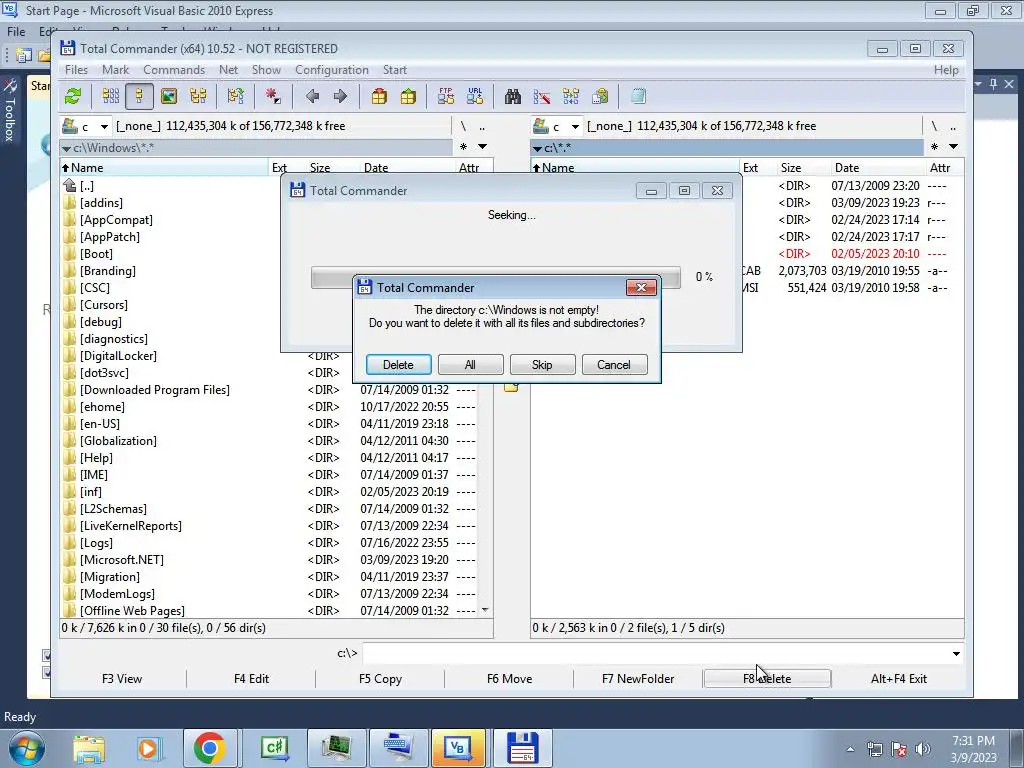The image size is (1024, 768).
Task: Expand the command line history dropdown
Action: pyautogui.click(x=956, y=653)
